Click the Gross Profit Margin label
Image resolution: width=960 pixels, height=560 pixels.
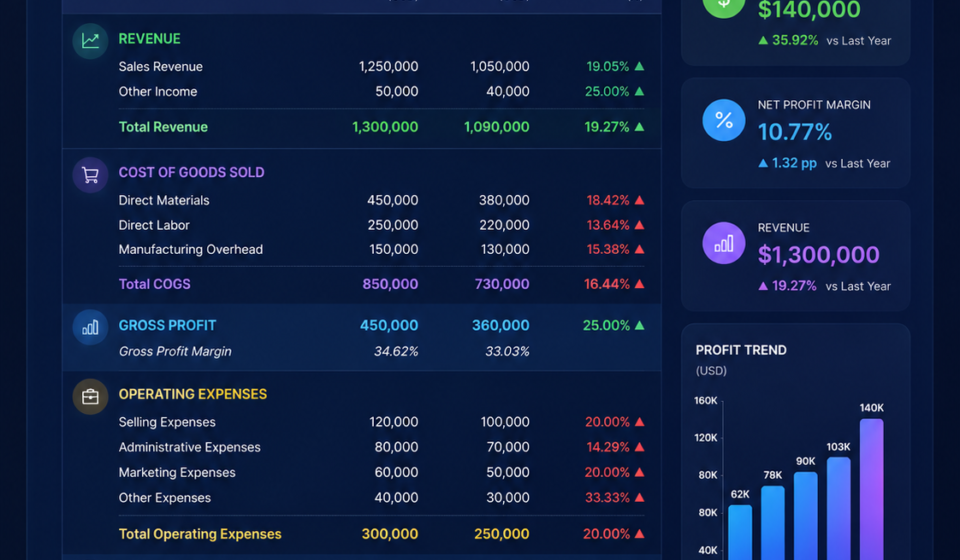click(175, 351)
